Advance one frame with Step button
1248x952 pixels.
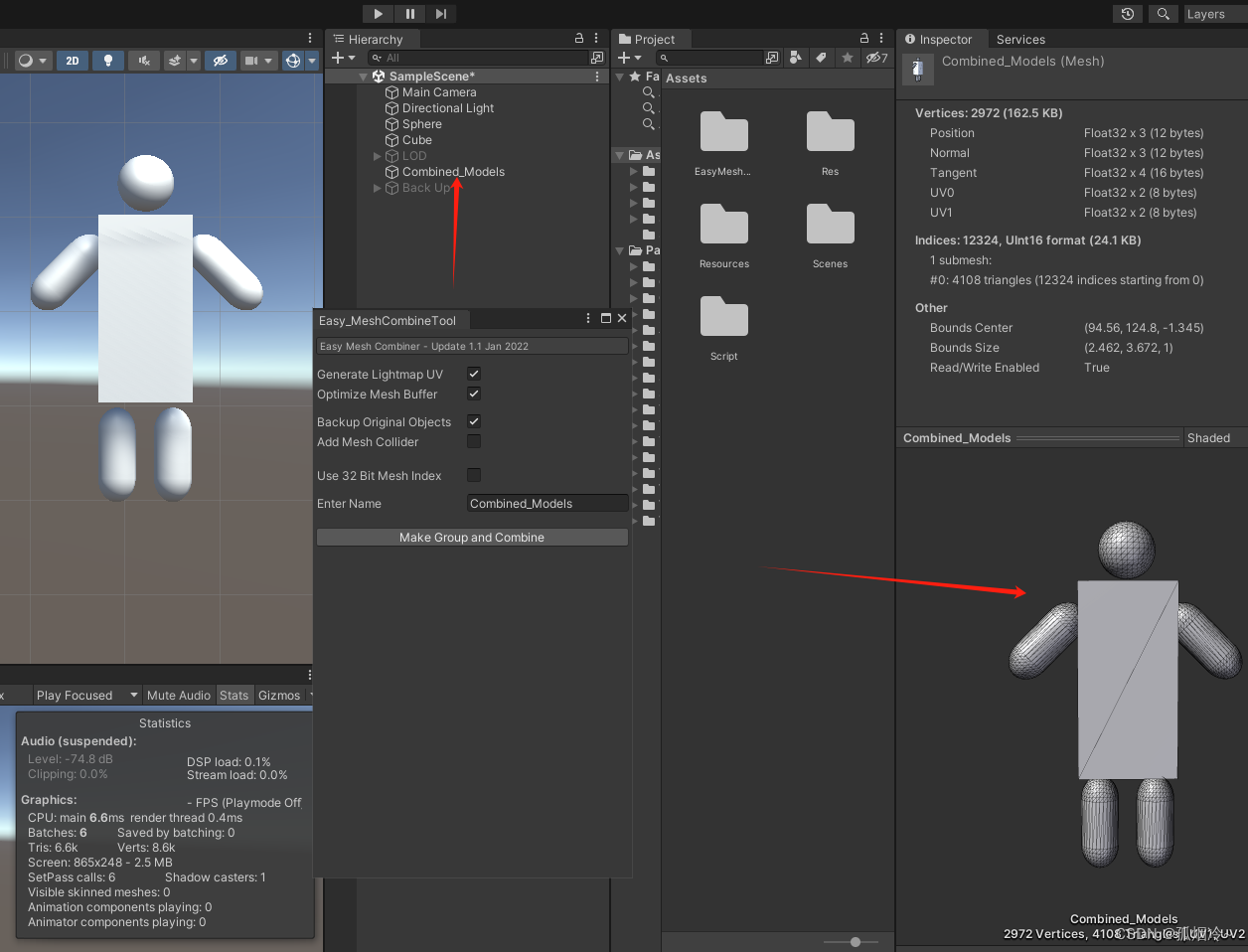pyautogui.click(x=441, y=13)
